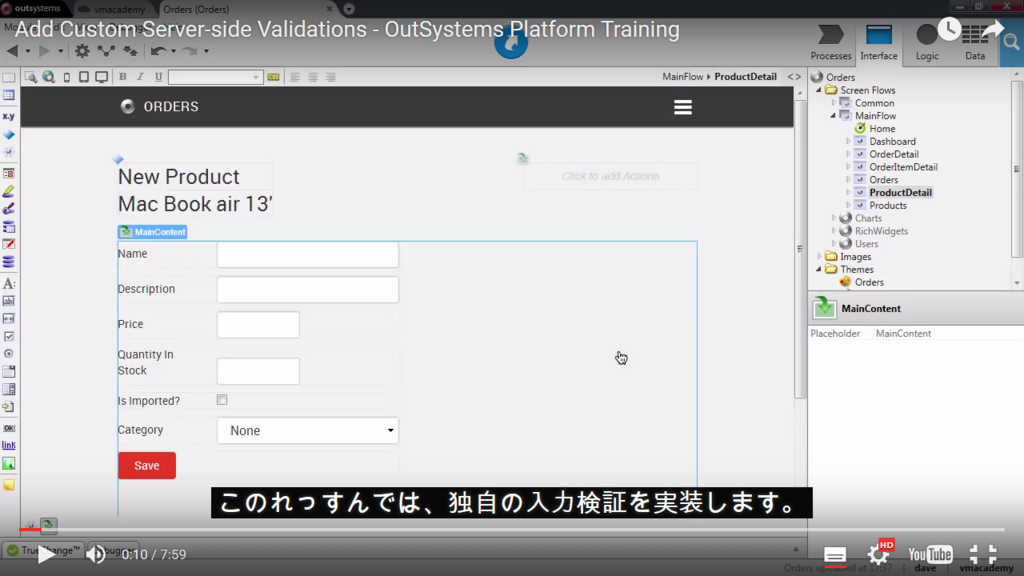Expand the Common flow
Viewport: 1024px width, 576px height.
[x=833, y=103]
